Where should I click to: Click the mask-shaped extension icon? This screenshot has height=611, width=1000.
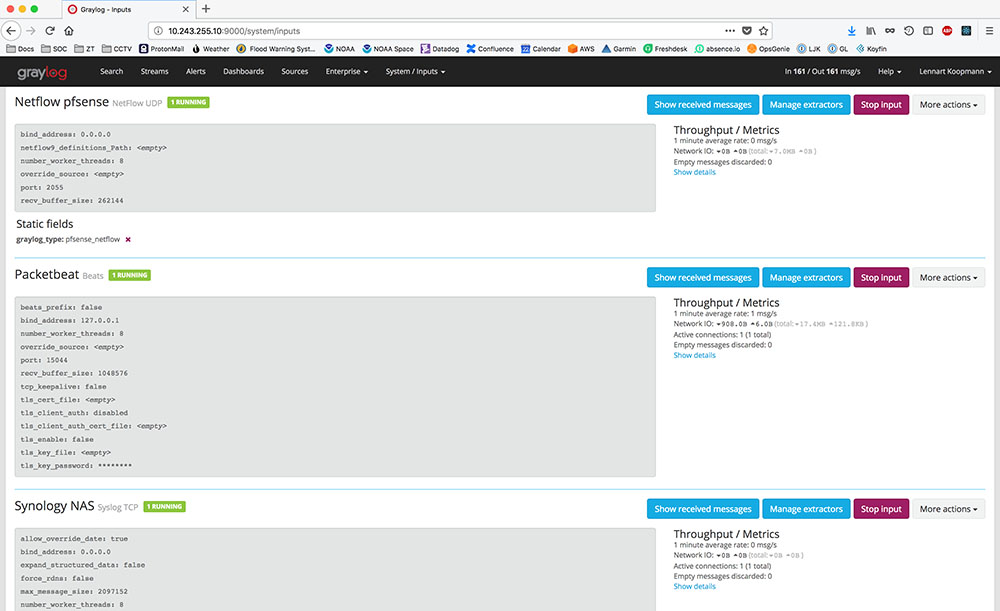(890, 31)
